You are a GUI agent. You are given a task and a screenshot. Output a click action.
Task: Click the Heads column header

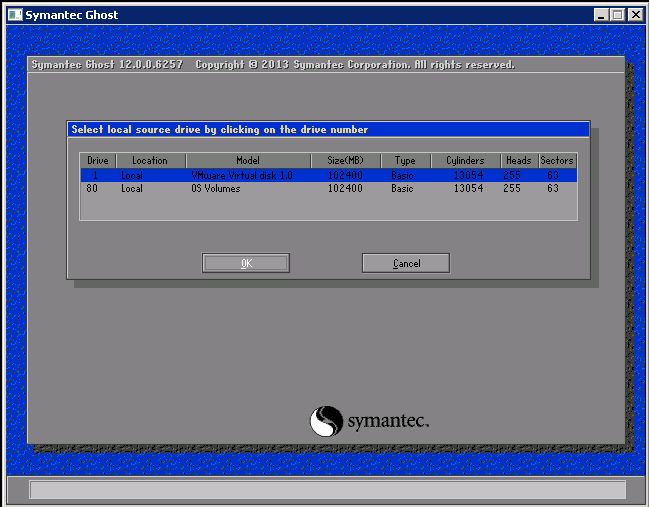coord(519,161)
